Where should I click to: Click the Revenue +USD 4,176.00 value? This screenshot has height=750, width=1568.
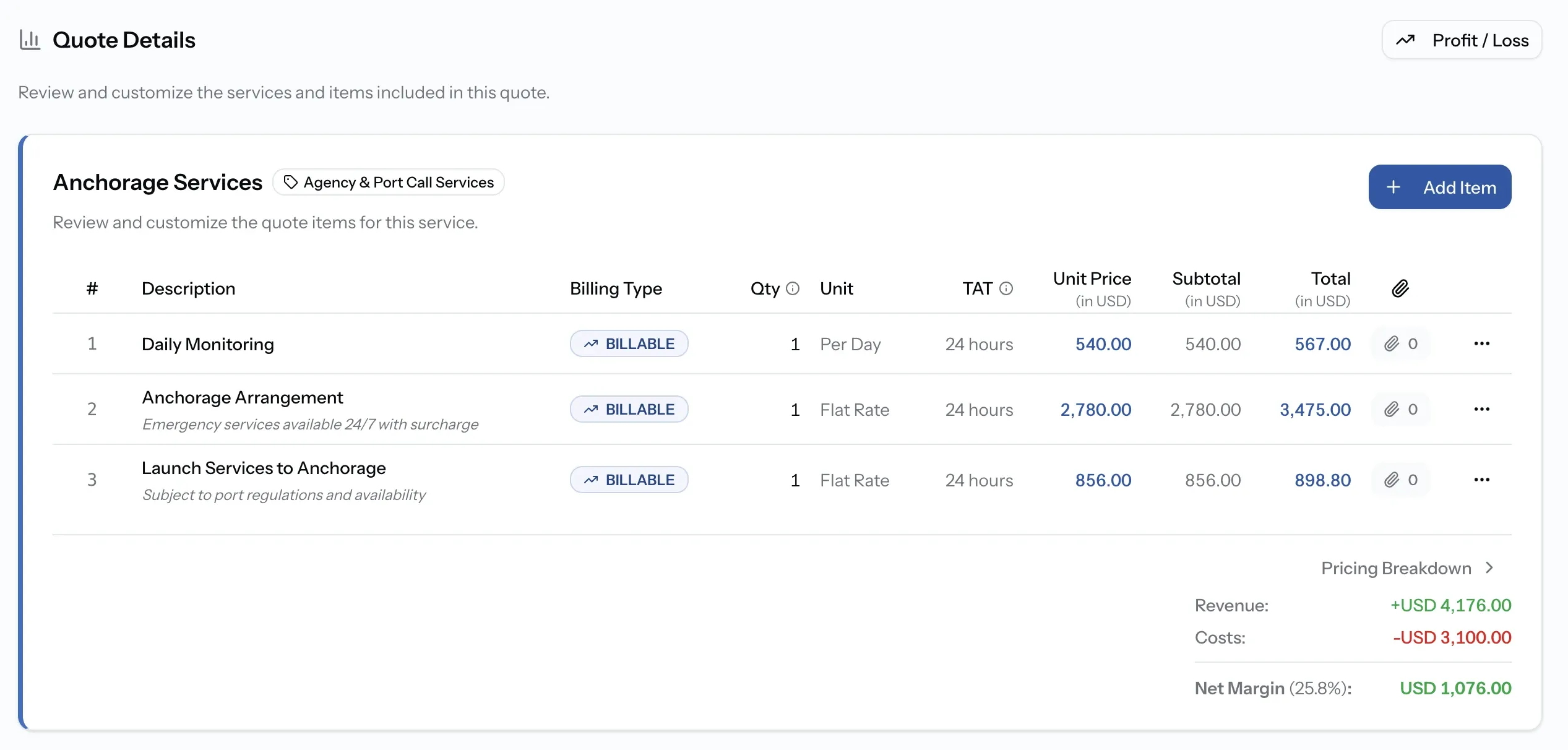click(x=1450, y=605)
